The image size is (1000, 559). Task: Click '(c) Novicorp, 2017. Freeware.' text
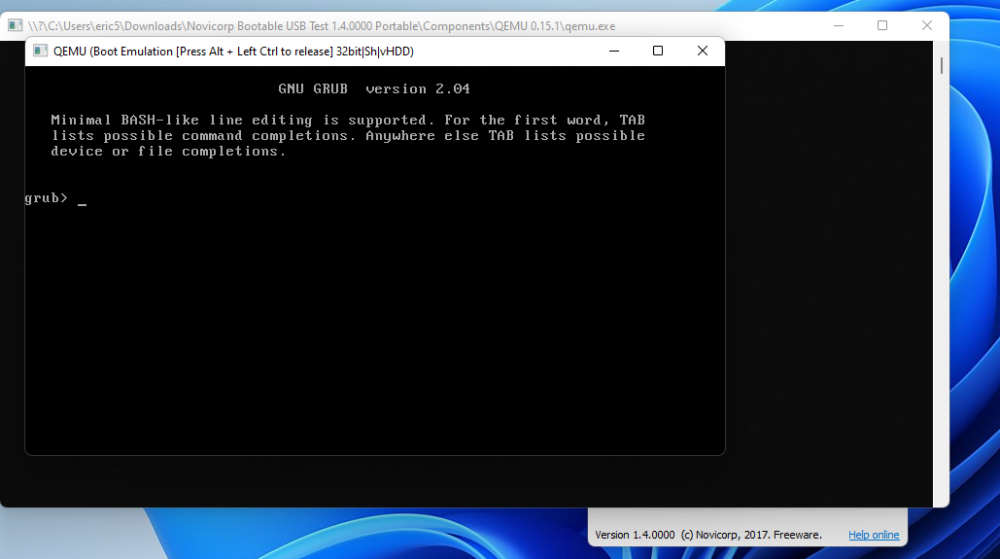coord(751,535)
